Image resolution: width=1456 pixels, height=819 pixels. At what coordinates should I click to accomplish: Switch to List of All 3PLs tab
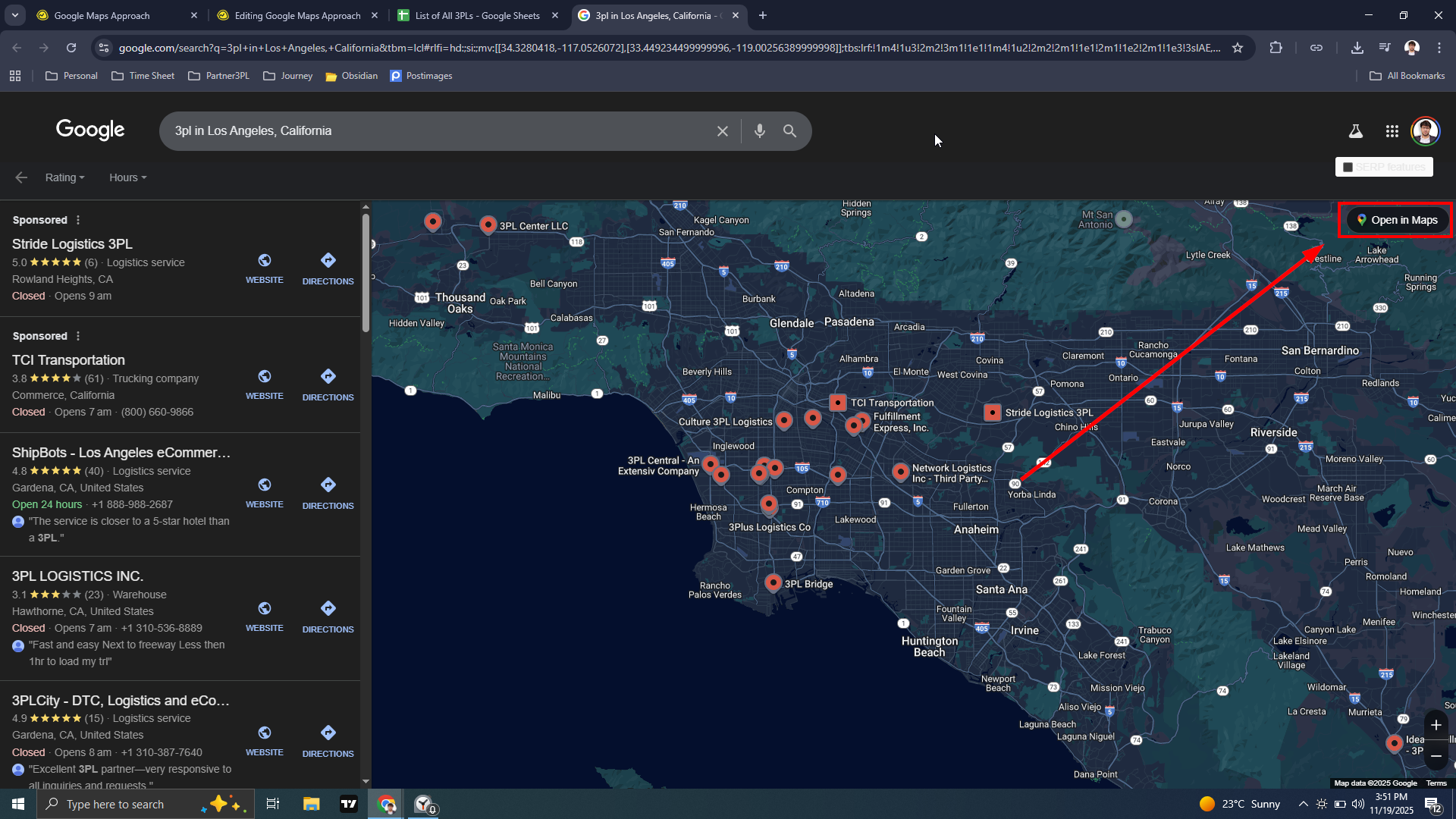476,15
